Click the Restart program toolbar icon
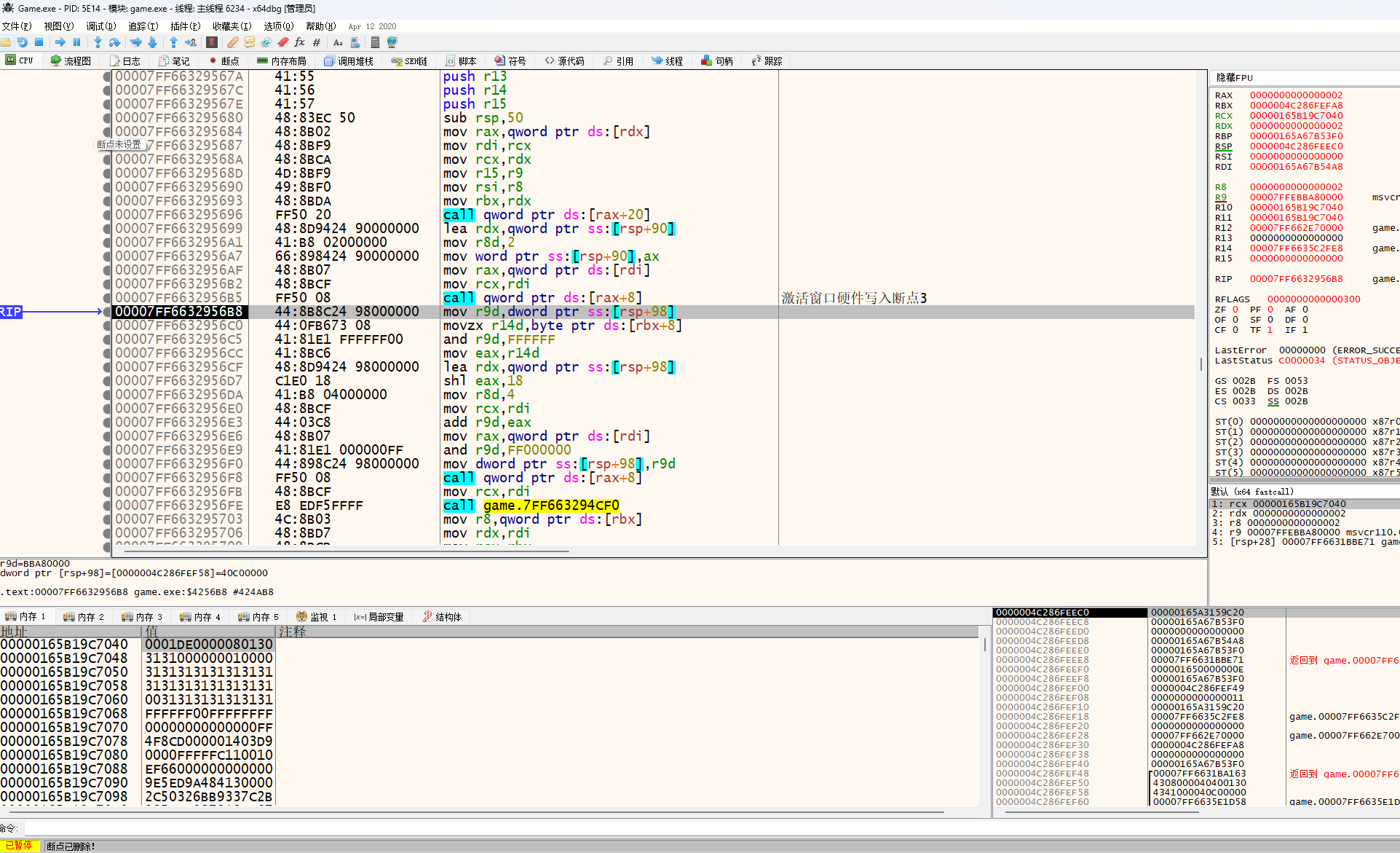 pyautogui.click(x=23, y=42)
